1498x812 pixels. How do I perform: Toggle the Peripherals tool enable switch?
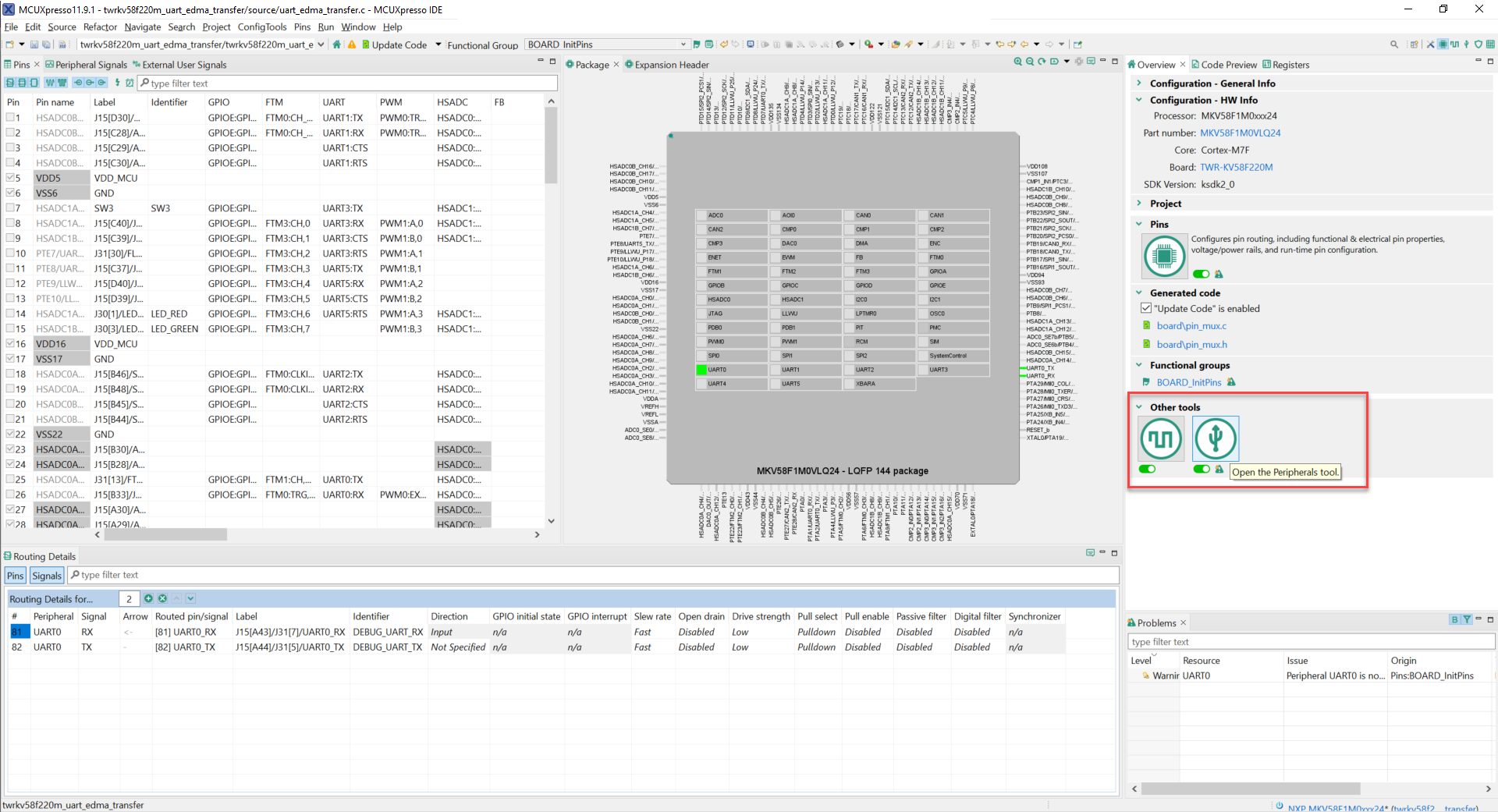[1202, 469]
